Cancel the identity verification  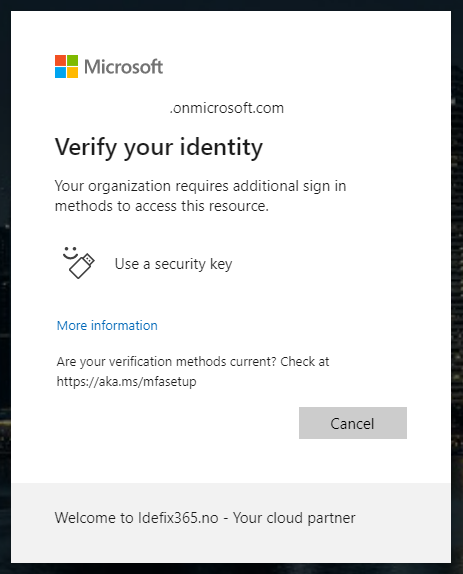click(352, 423)
